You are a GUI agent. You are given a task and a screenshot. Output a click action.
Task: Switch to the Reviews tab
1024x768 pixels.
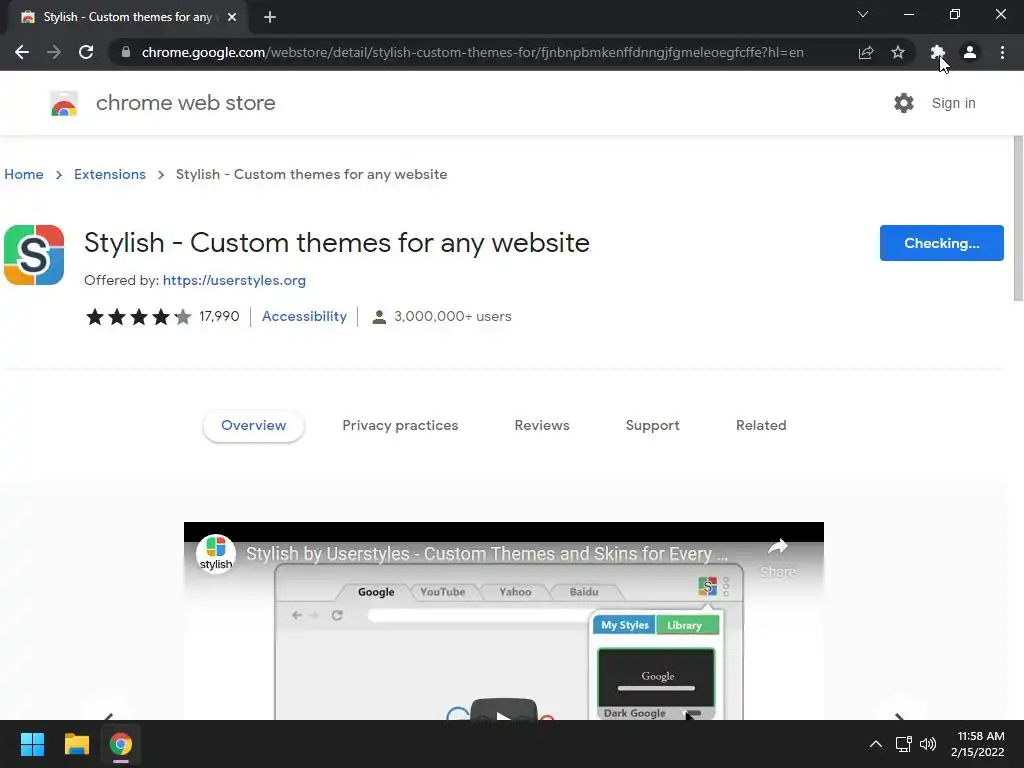(542, 425)
